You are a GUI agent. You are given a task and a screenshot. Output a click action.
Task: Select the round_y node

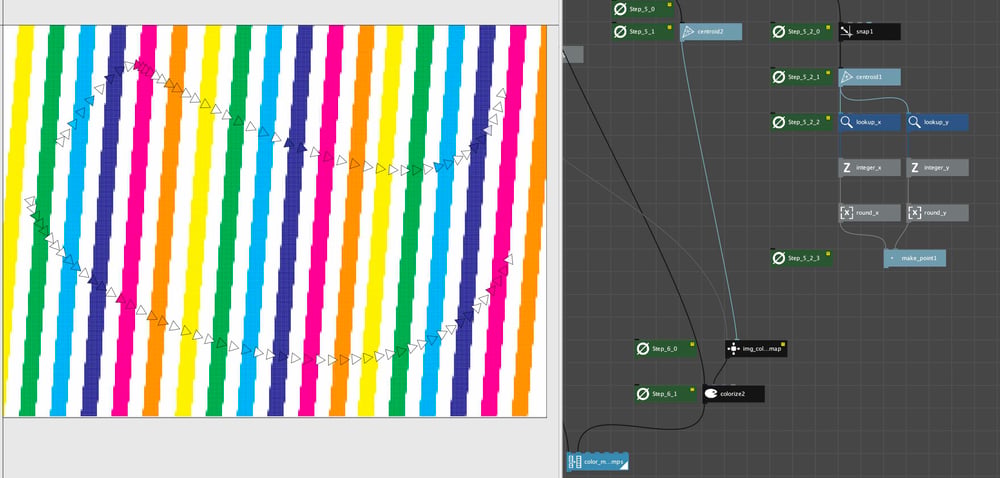(x=937, y=213)
